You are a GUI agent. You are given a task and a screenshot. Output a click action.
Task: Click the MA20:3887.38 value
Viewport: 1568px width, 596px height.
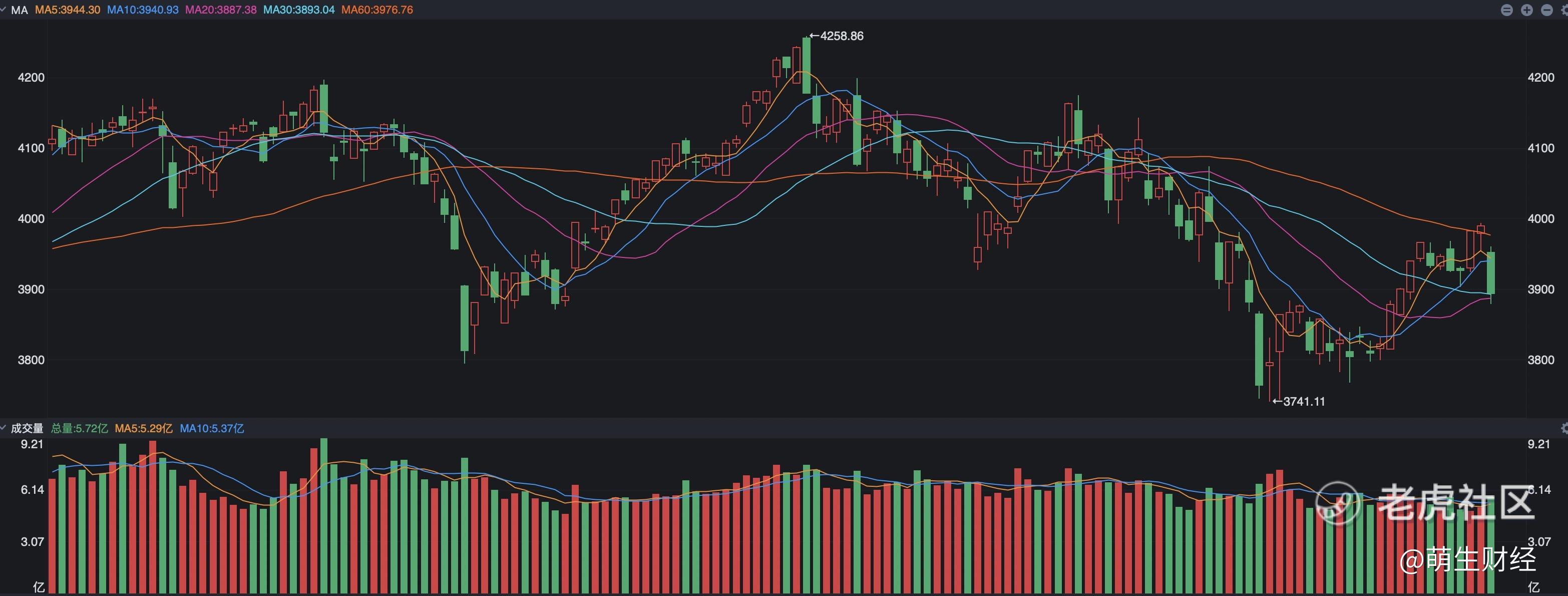pos(221,10)
